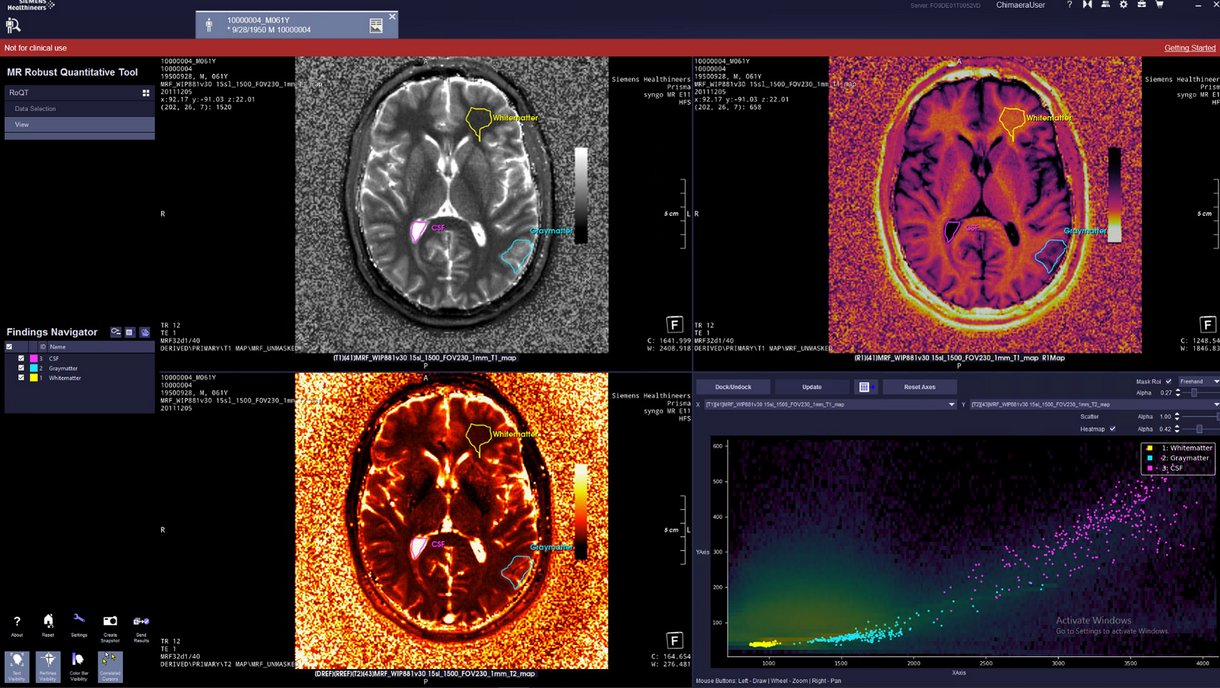Image resolution: width=1220 pixels, height=688 pixels.
Task: Uncheck the Graymatter finding checkbox
Action: (21, 368)
